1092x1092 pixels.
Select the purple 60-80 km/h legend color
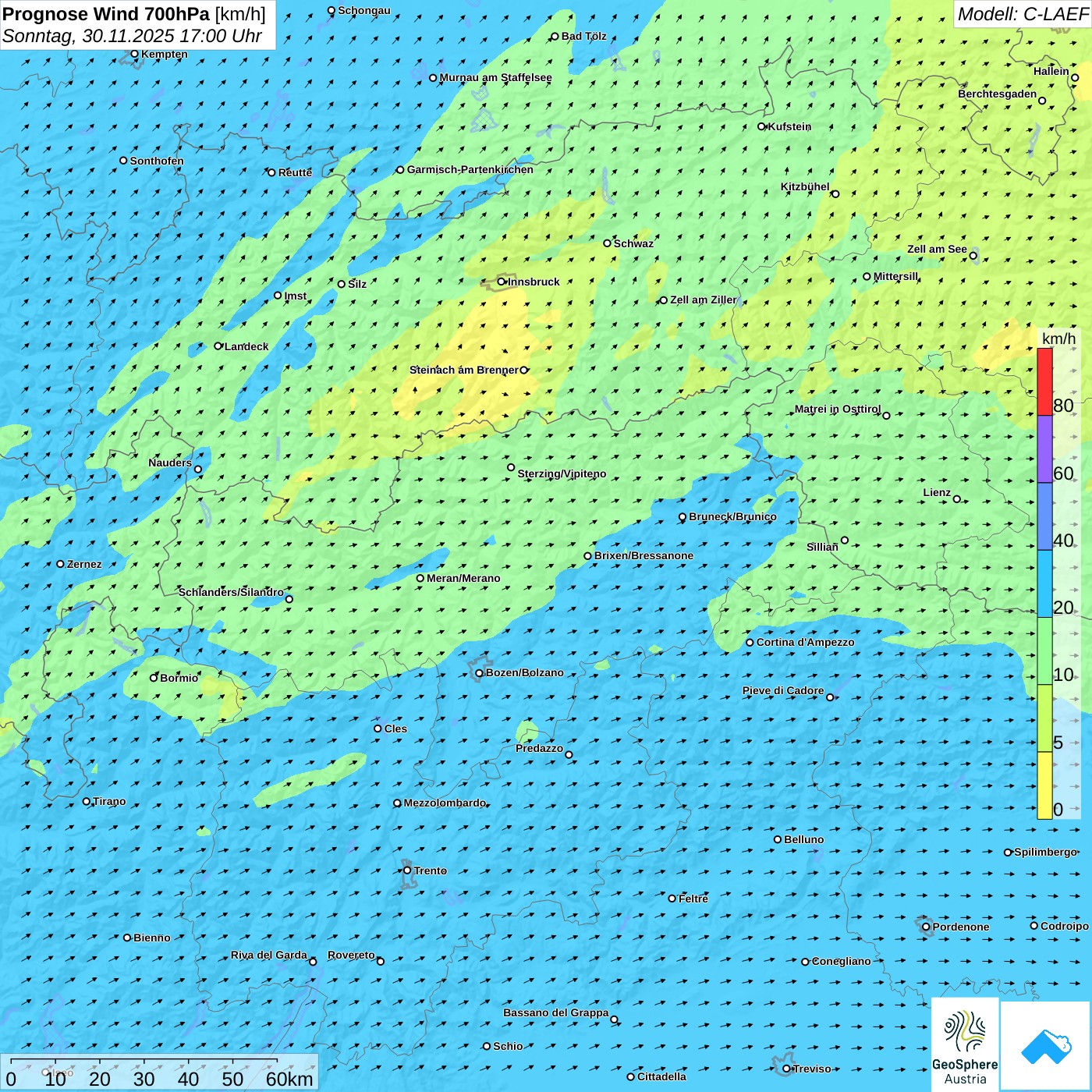tap(1044, 449)
